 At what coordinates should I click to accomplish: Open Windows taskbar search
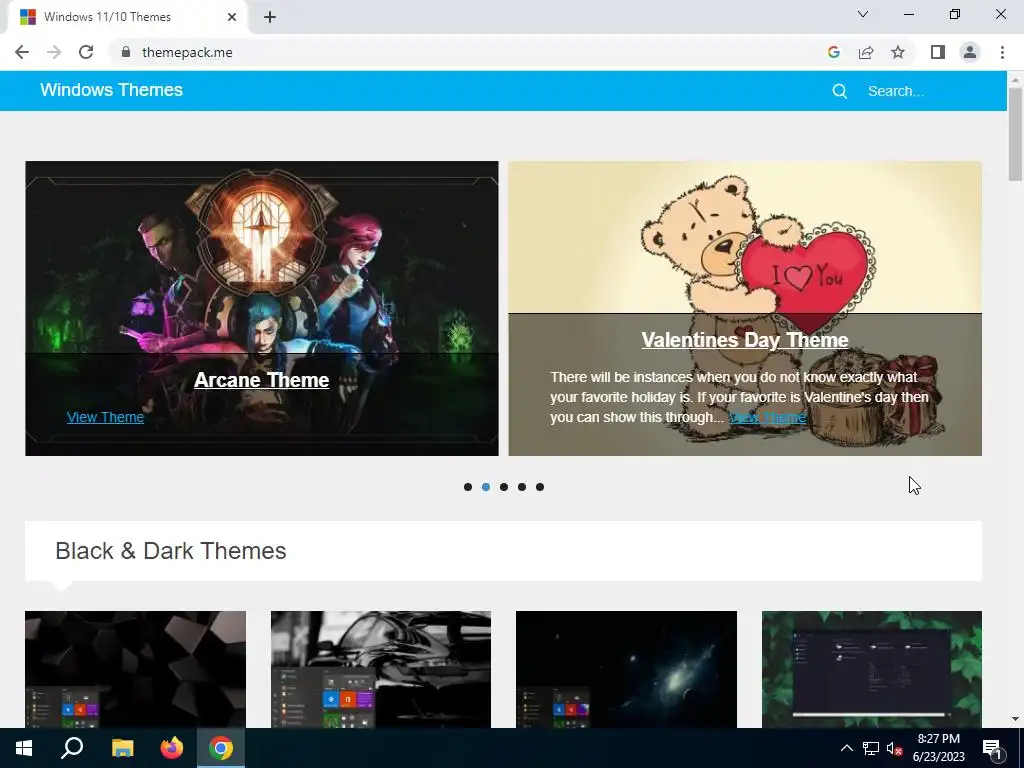click(x=72, y=748)
